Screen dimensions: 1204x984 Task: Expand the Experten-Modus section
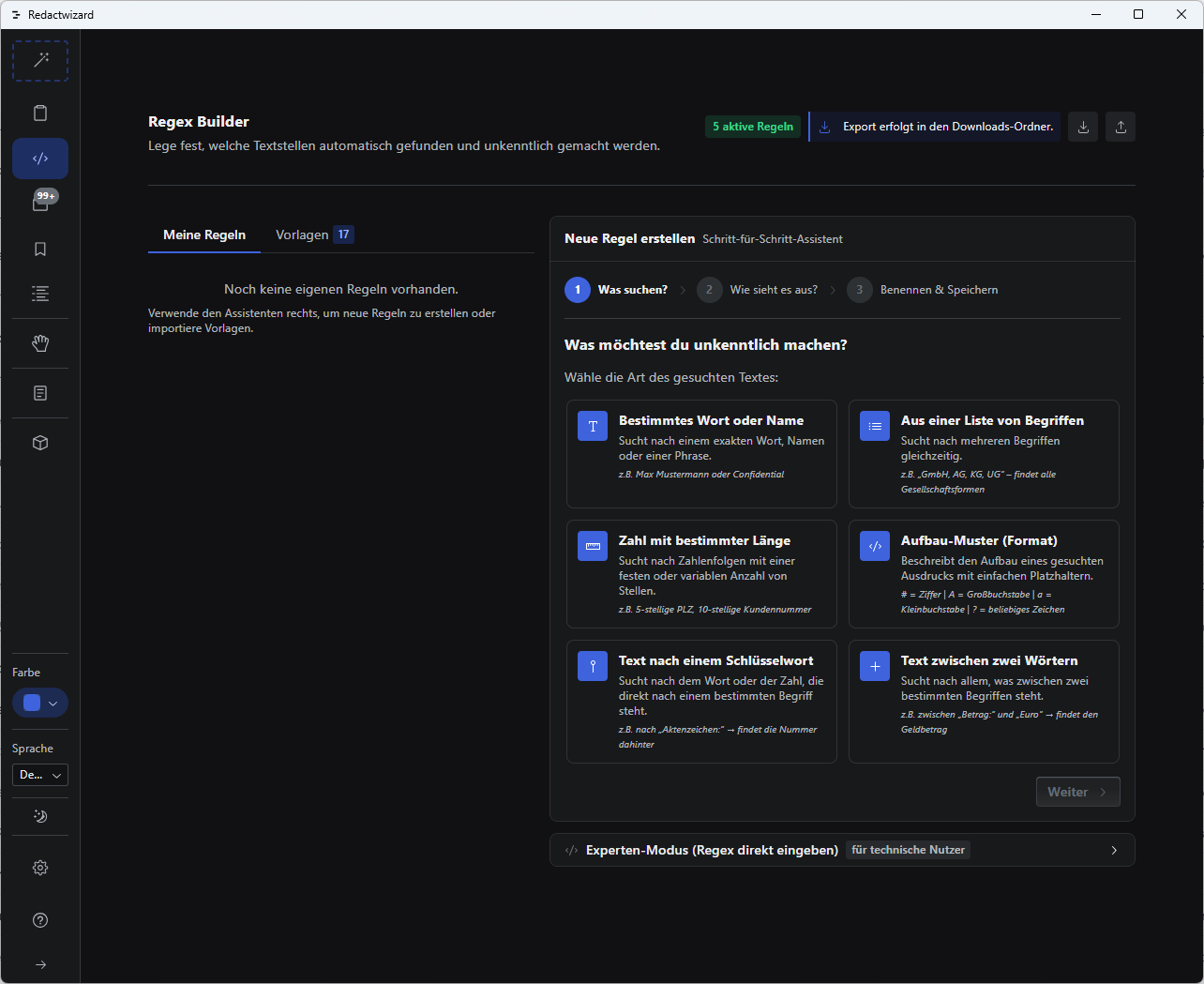tap(842, 850)
